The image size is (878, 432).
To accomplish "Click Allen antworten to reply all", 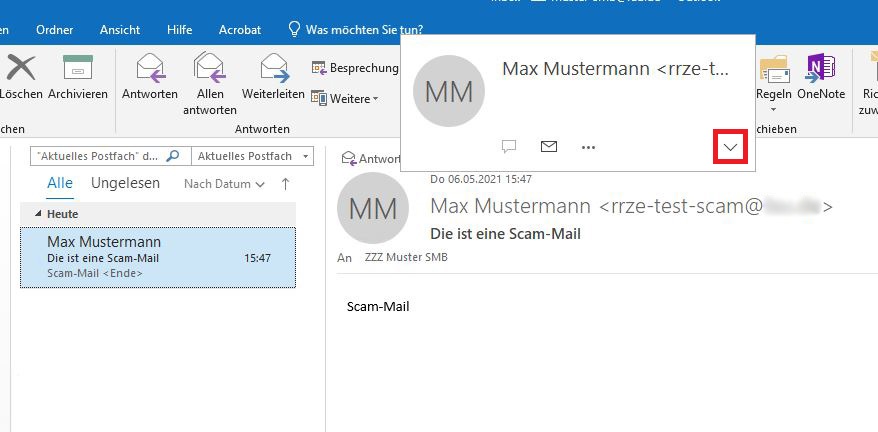I will click(x=210, y=70).
